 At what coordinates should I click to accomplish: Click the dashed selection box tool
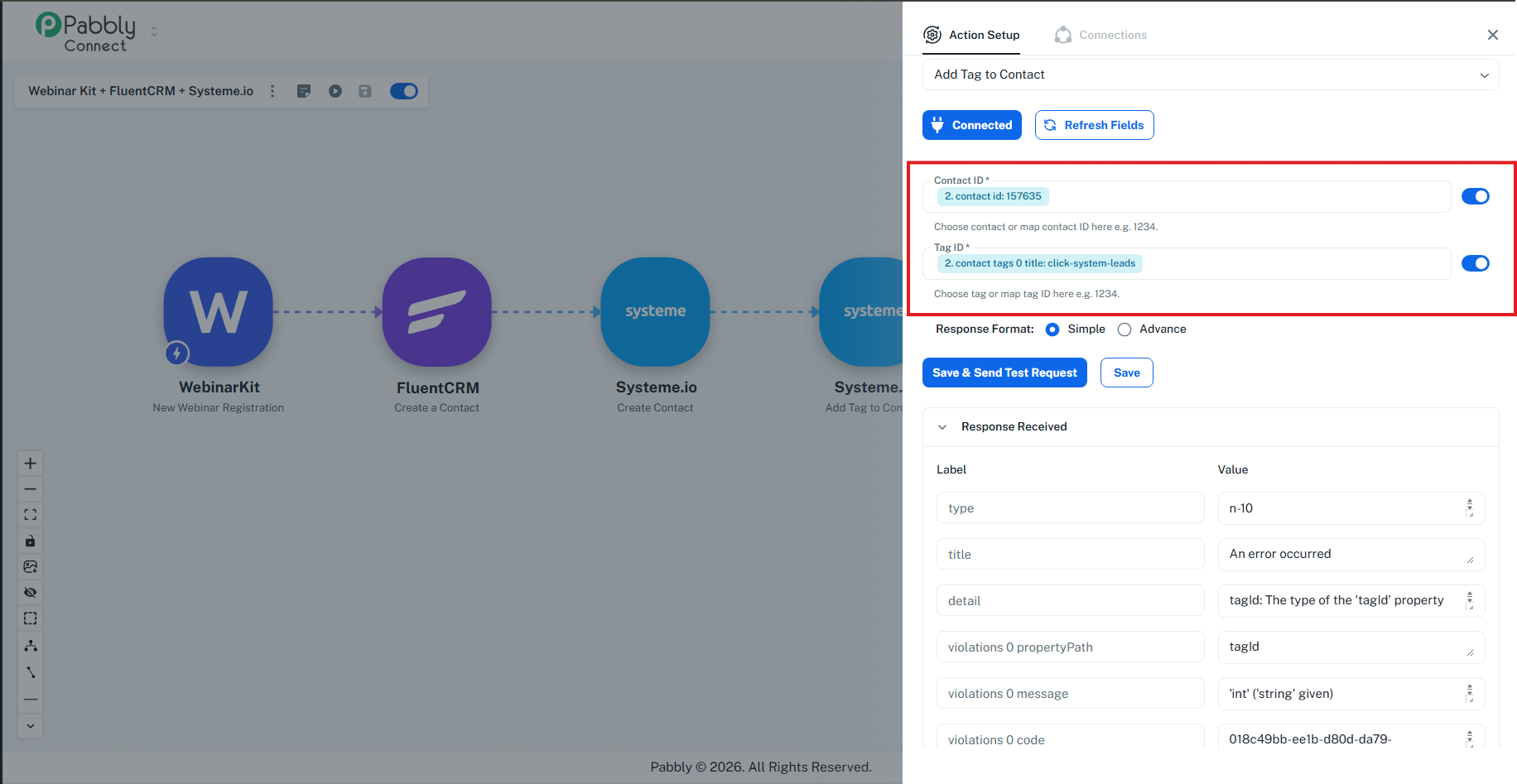31,618
